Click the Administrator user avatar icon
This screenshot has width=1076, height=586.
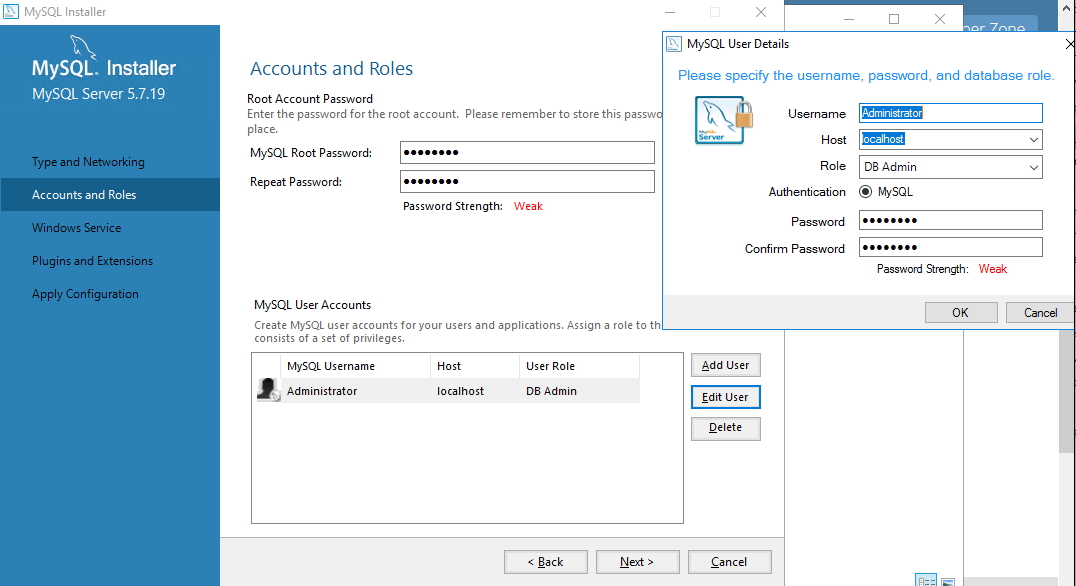coord(268,390)
